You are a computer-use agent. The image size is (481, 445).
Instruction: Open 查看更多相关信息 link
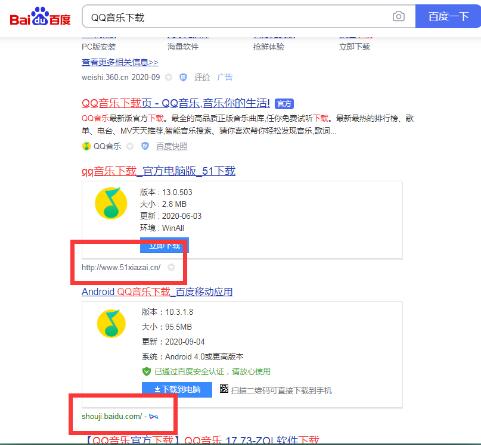pyautogui.click(x=120, y=62)
